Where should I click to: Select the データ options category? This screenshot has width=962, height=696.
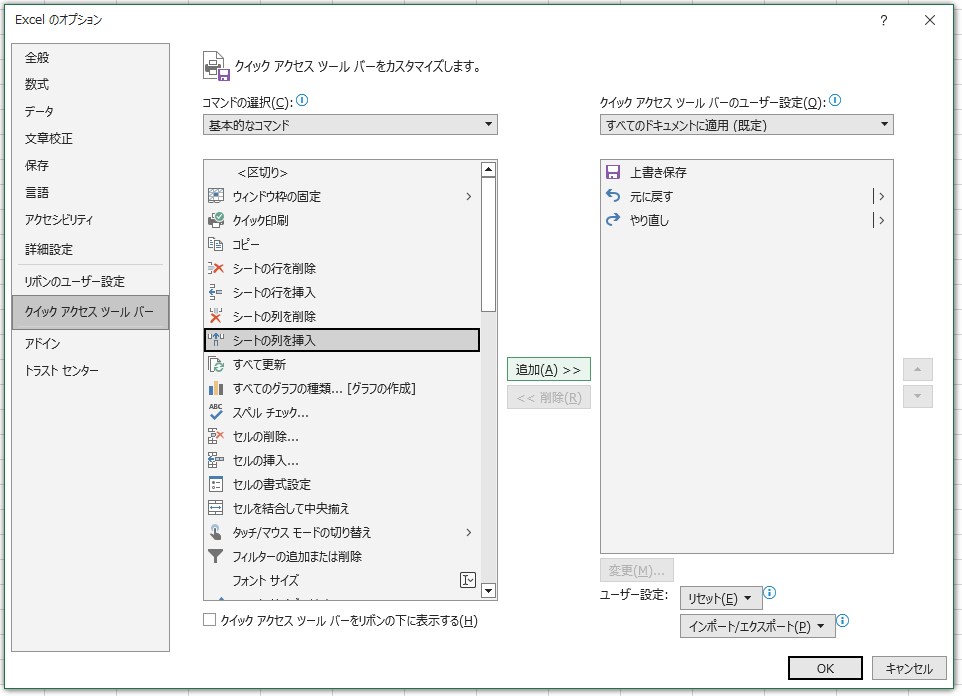click(x=90, y=112)
